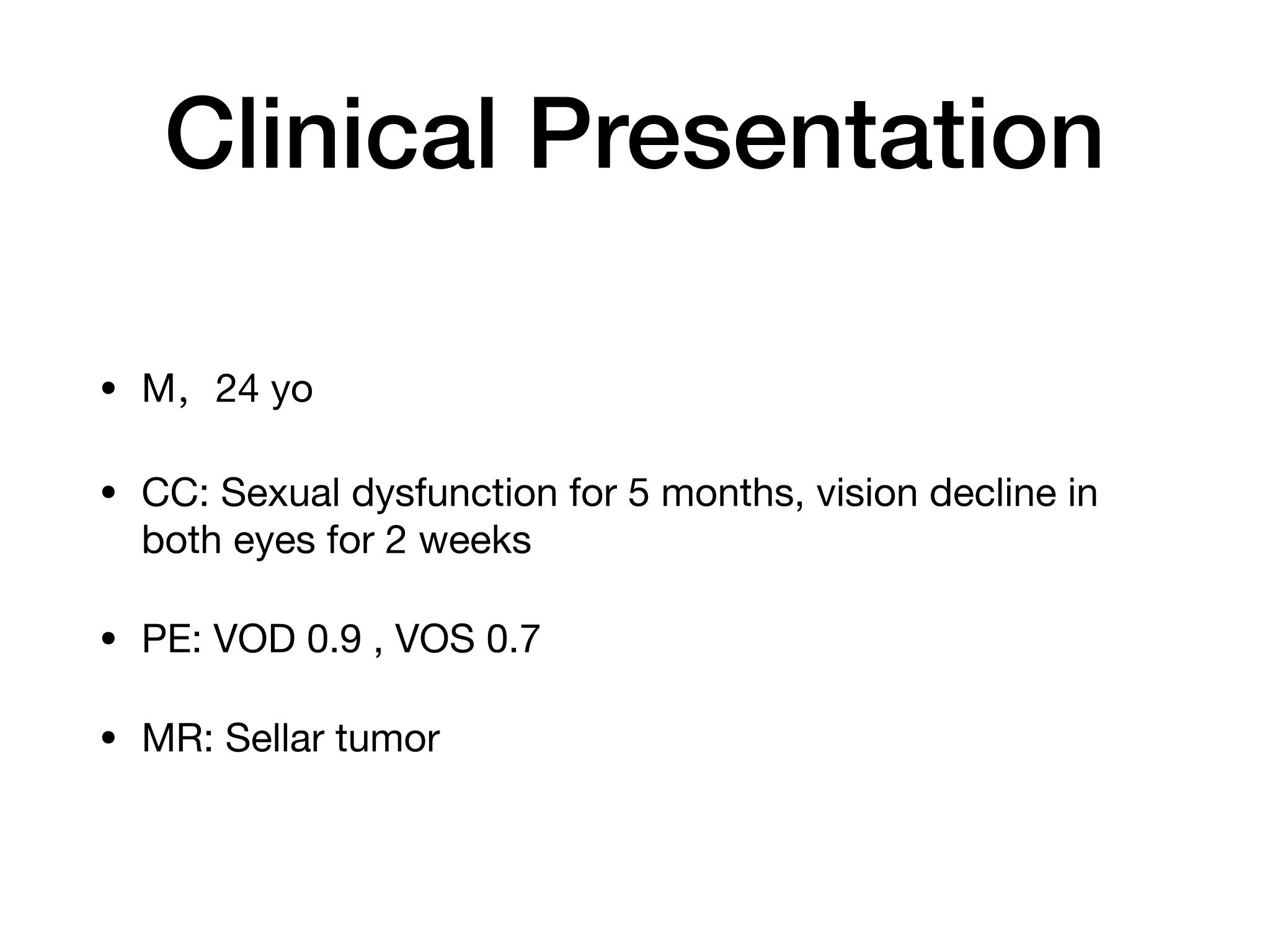Click the "24 yo" age text
The width and height of the screenshot is (1270, 952).
coord(264,390)
